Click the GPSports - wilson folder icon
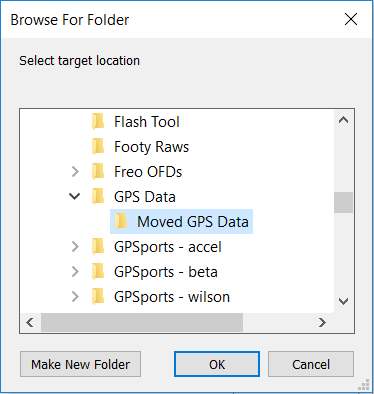This screenshot has width=374, height=394. click(98, 297)
